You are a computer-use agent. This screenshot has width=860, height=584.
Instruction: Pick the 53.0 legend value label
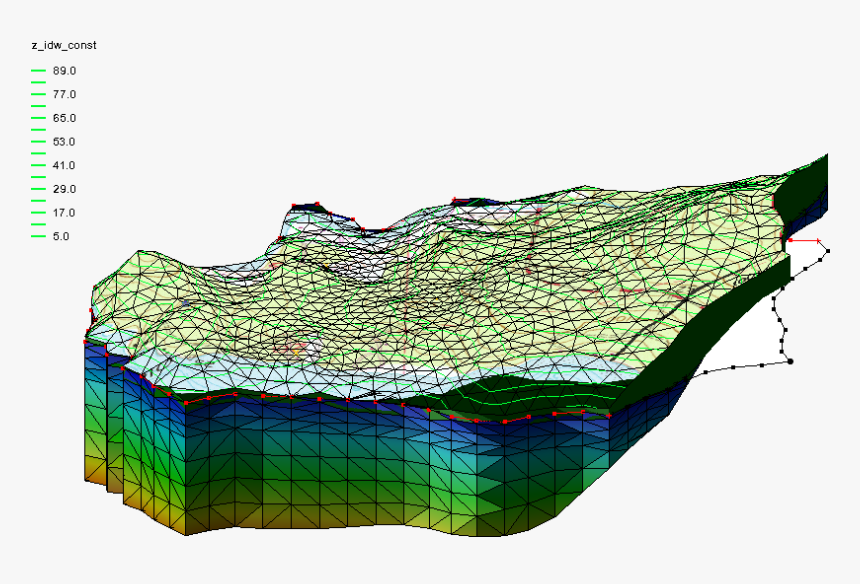pyautogui.click(x=64, y=142)
